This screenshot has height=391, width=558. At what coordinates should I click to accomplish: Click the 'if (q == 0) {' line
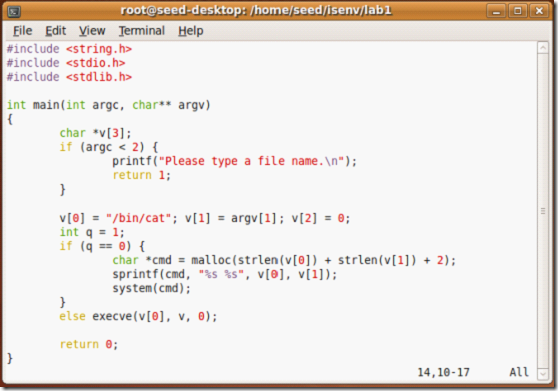click(x=102, y=246)
